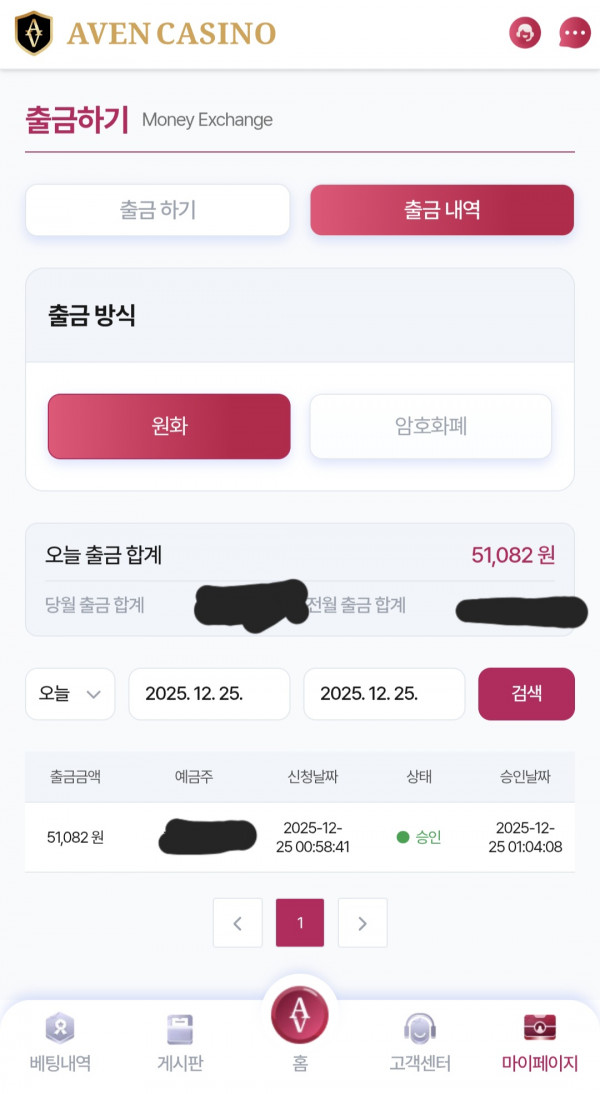Viewport: 600px width, 1094px height.
Task: Toggle the green 승인 status indicator
Action: coord(419,838)
